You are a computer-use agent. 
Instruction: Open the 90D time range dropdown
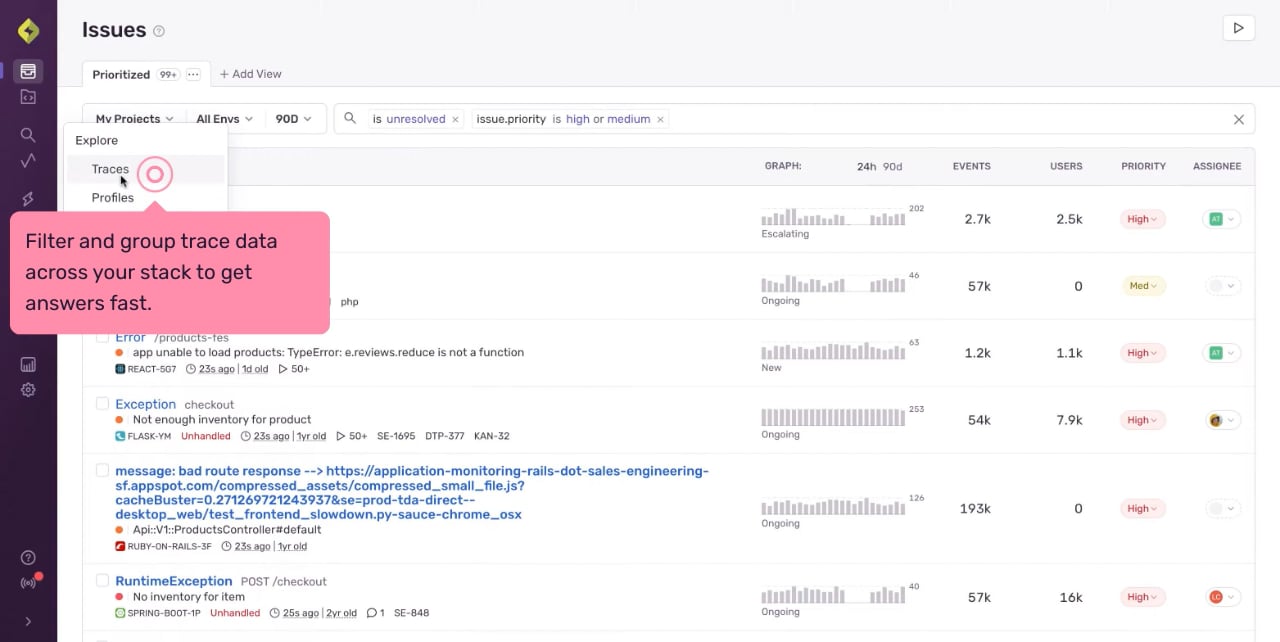(293, 119)
